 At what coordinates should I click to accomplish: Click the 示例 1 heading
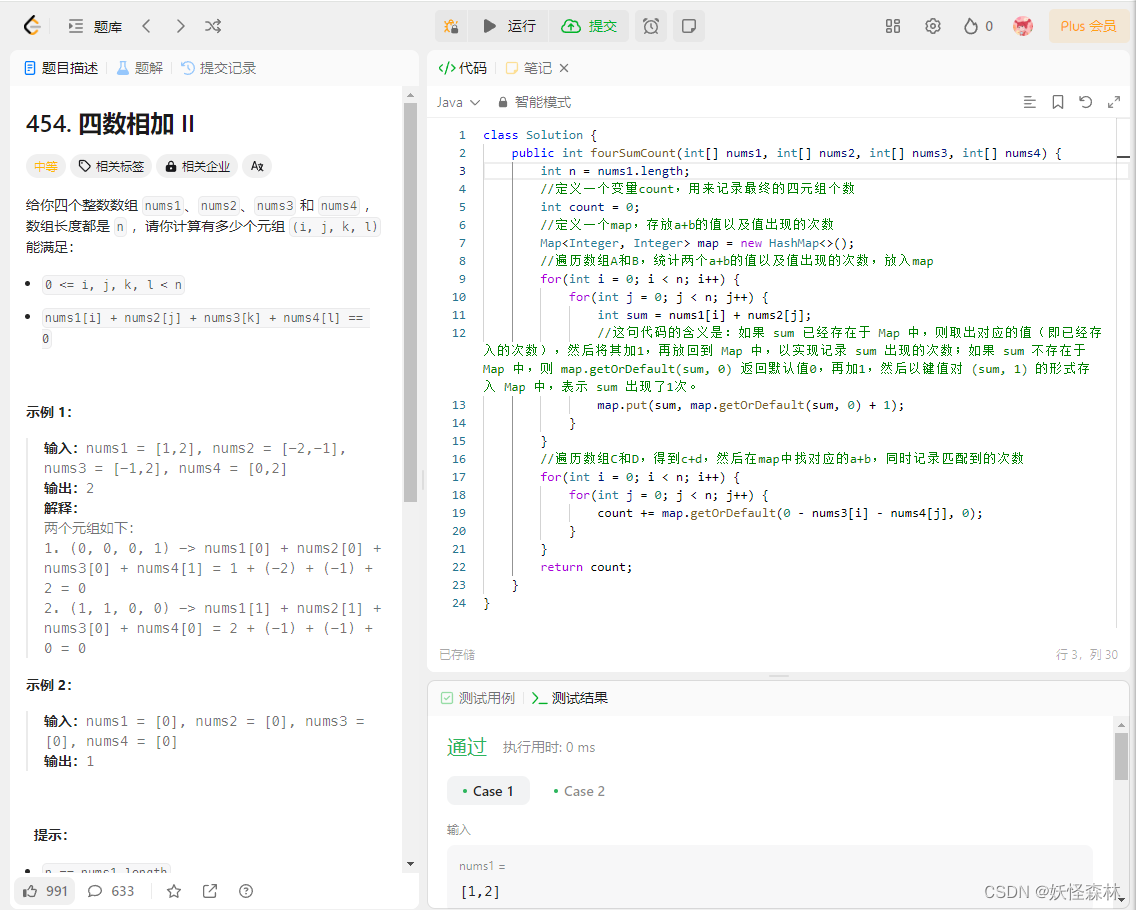pyautogui.click(x=49, y=412)
